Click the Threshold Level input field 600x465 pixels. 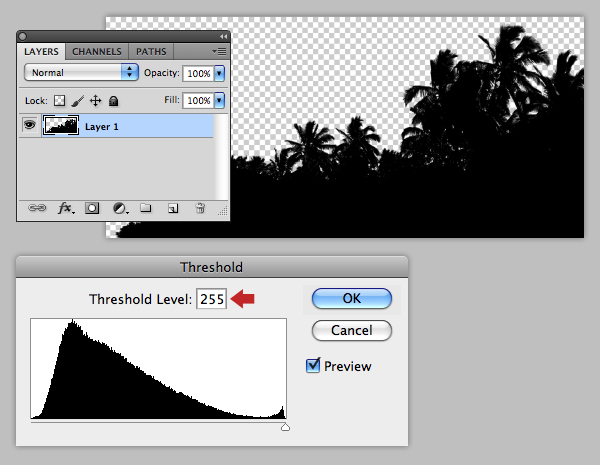[x=212, y=299]
